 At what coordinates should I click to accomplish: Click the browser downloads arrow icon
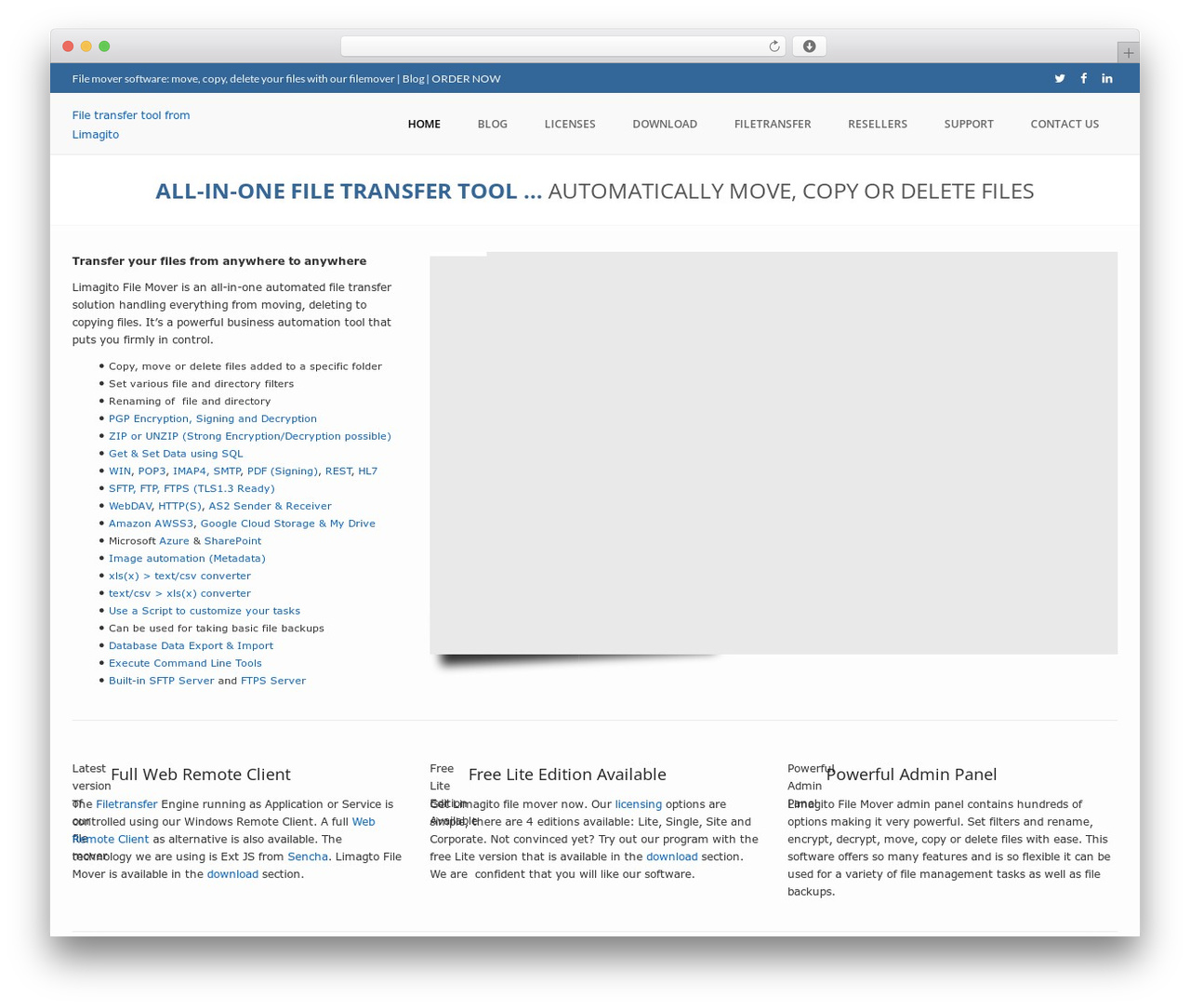809,46
